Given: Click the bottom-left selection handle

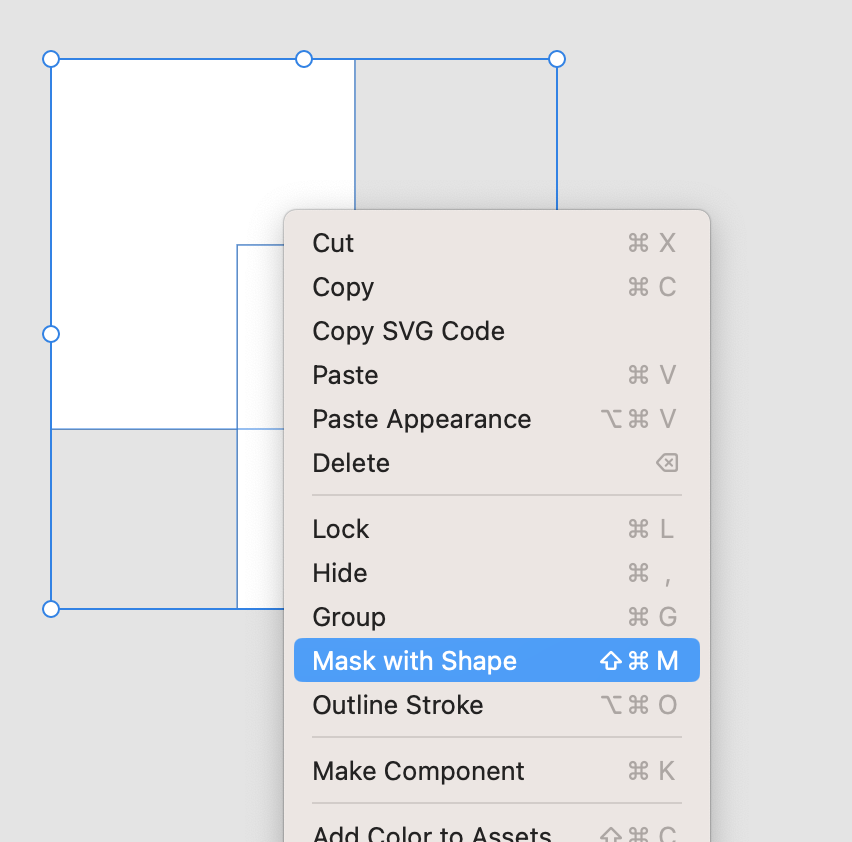Looking at the screenshot, I should pos(51,608).
